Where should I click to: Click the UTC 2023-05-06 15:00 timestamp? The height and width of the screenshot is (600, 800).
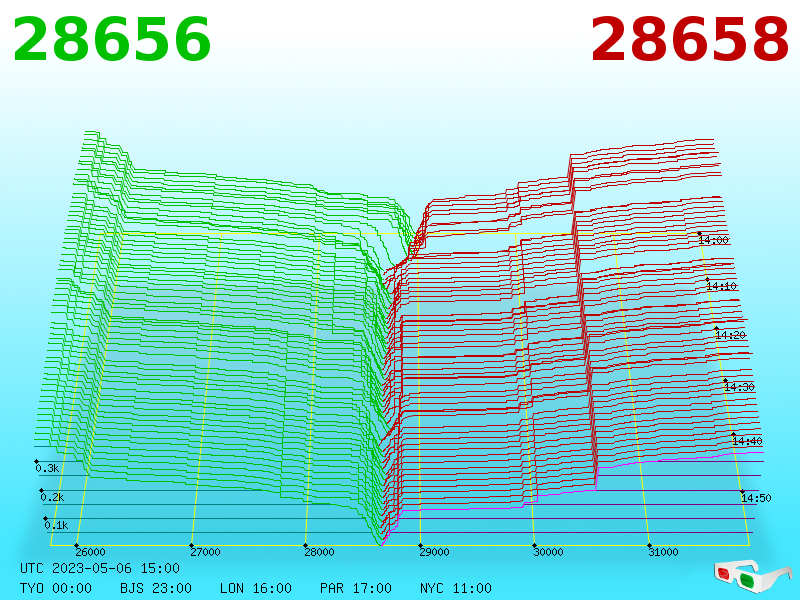(x=100, y=568)
